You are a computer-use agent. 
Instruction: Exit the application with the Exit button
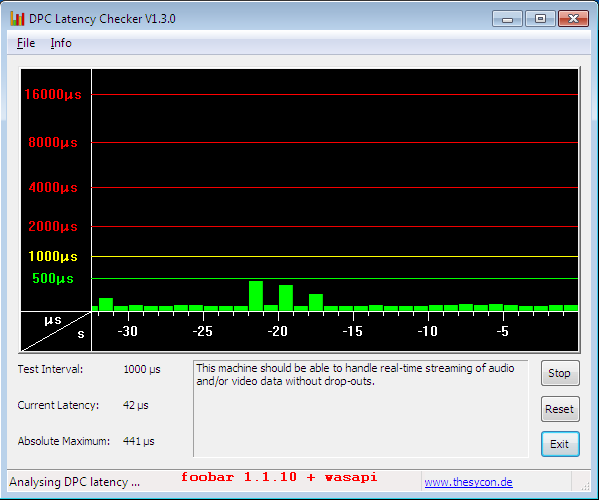point(560,444)
